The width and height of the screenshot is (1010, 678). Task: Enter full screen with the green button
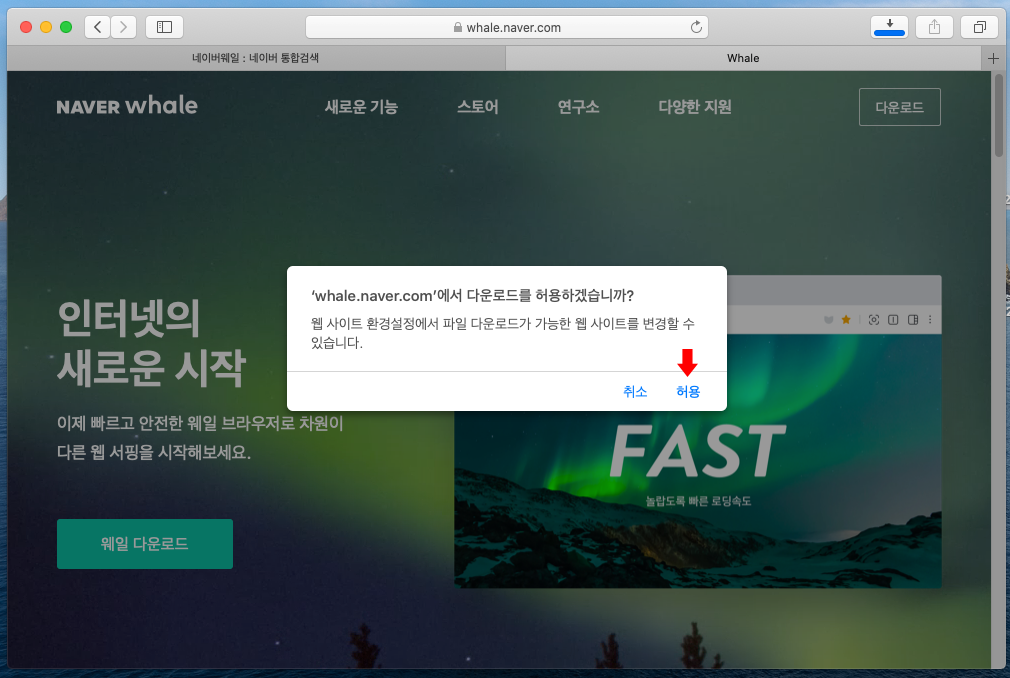(66, 27)
